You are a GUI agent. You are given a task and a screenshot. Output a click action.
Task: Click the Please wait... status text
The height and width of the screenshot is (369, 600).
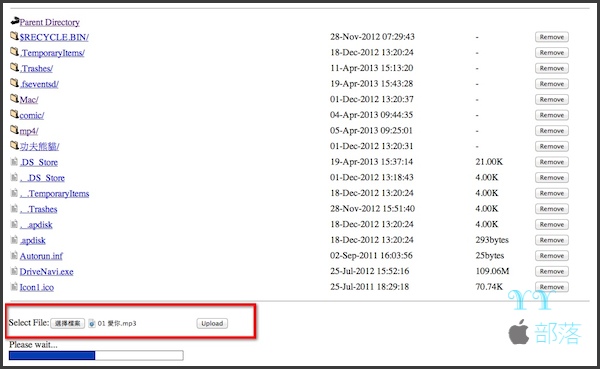pyautogui.click(x=33, y=345)
